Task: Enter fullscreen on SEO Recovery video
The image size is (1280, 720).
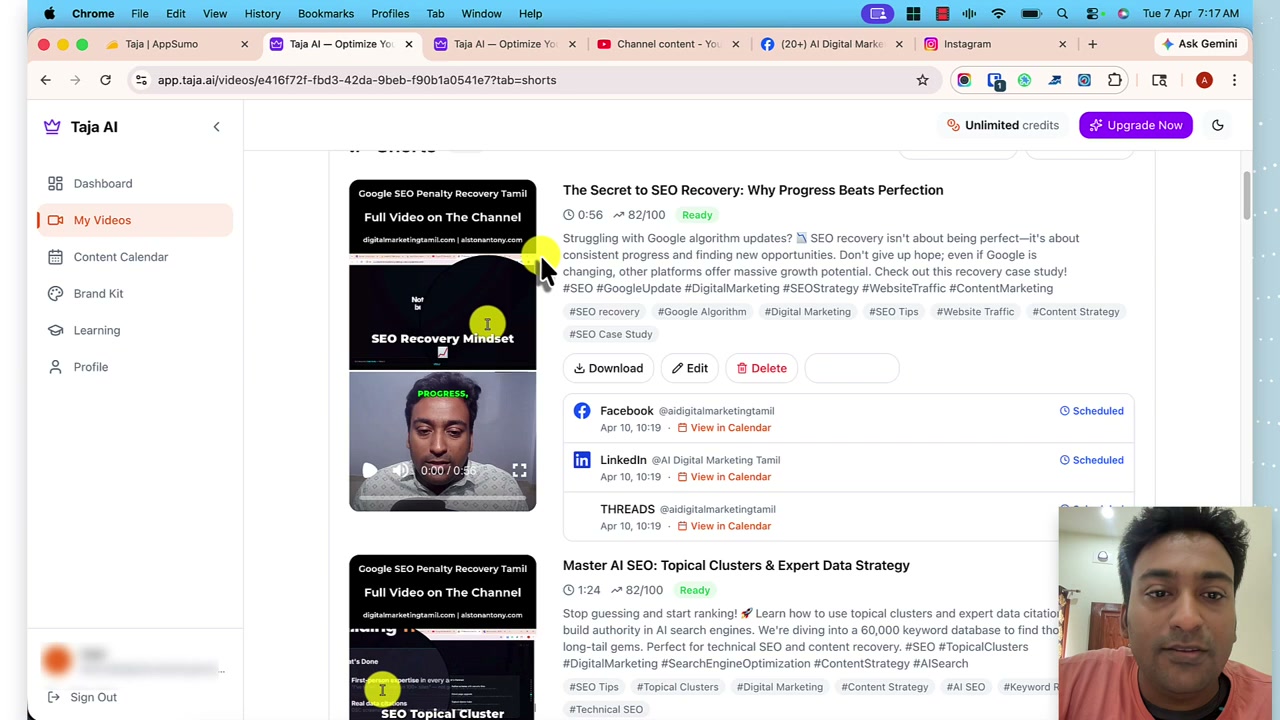Action: click(x=519, y=470)
